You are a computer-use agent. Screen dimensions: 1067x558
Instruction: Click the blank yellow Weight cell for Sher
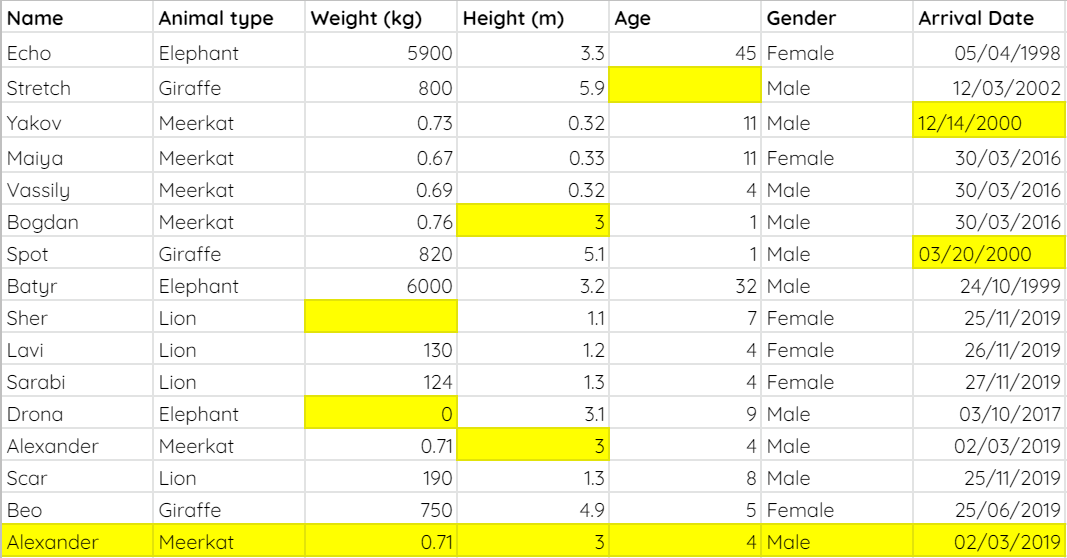tap(380, 318)
